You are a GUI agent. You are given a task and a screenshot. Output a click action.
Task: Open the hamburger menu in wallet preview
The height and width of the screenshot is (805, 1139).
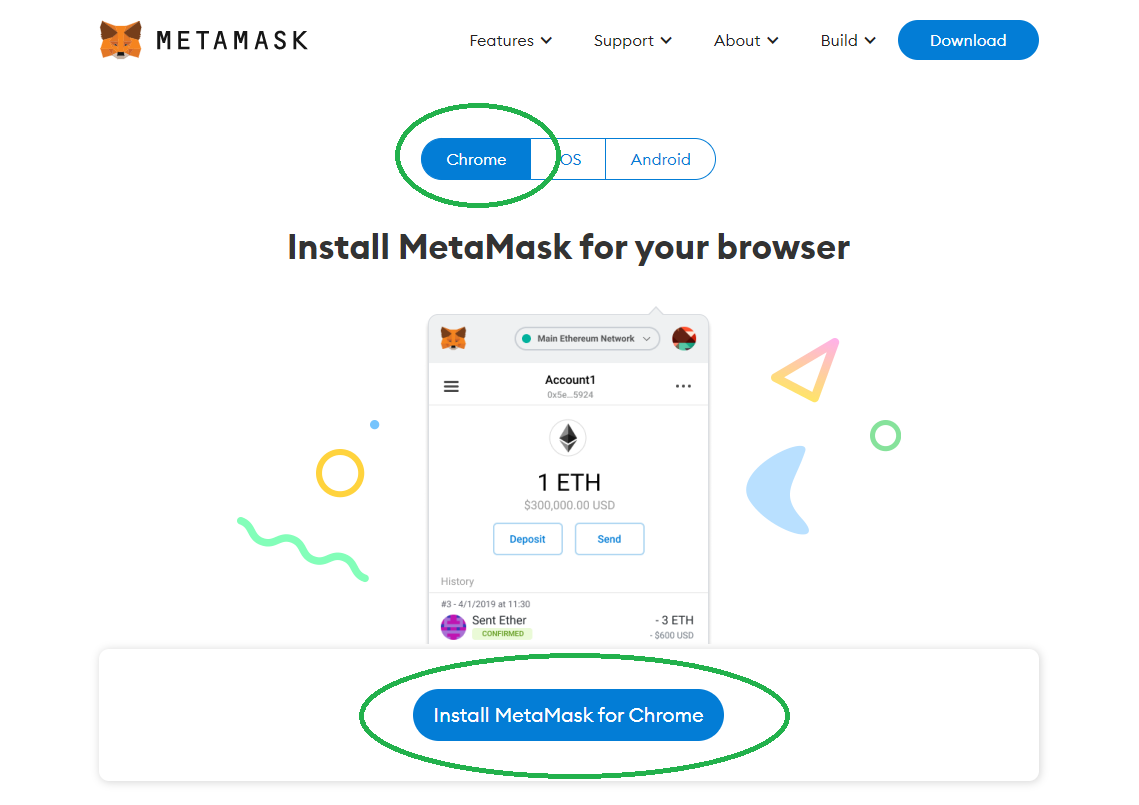coord(451,387)
